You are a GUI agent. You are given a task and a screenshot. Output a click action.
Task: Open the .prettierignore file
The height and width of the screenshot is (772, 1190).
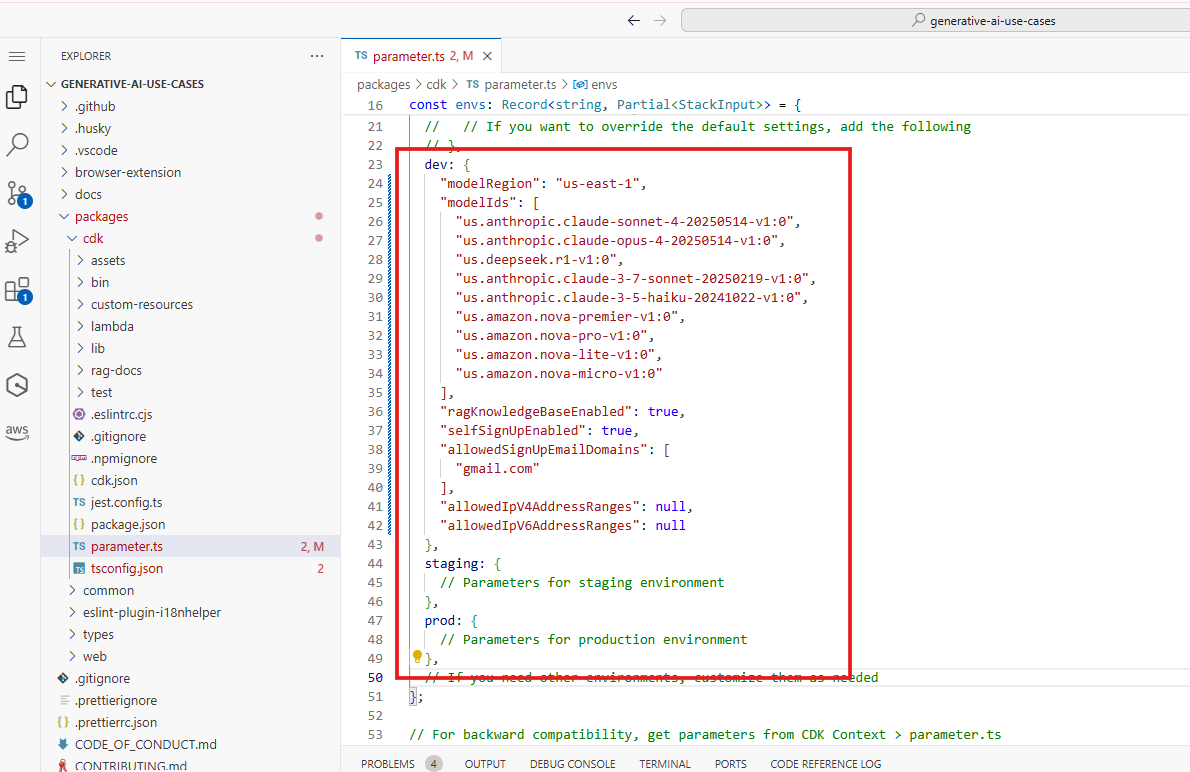(x=190, y=701)
